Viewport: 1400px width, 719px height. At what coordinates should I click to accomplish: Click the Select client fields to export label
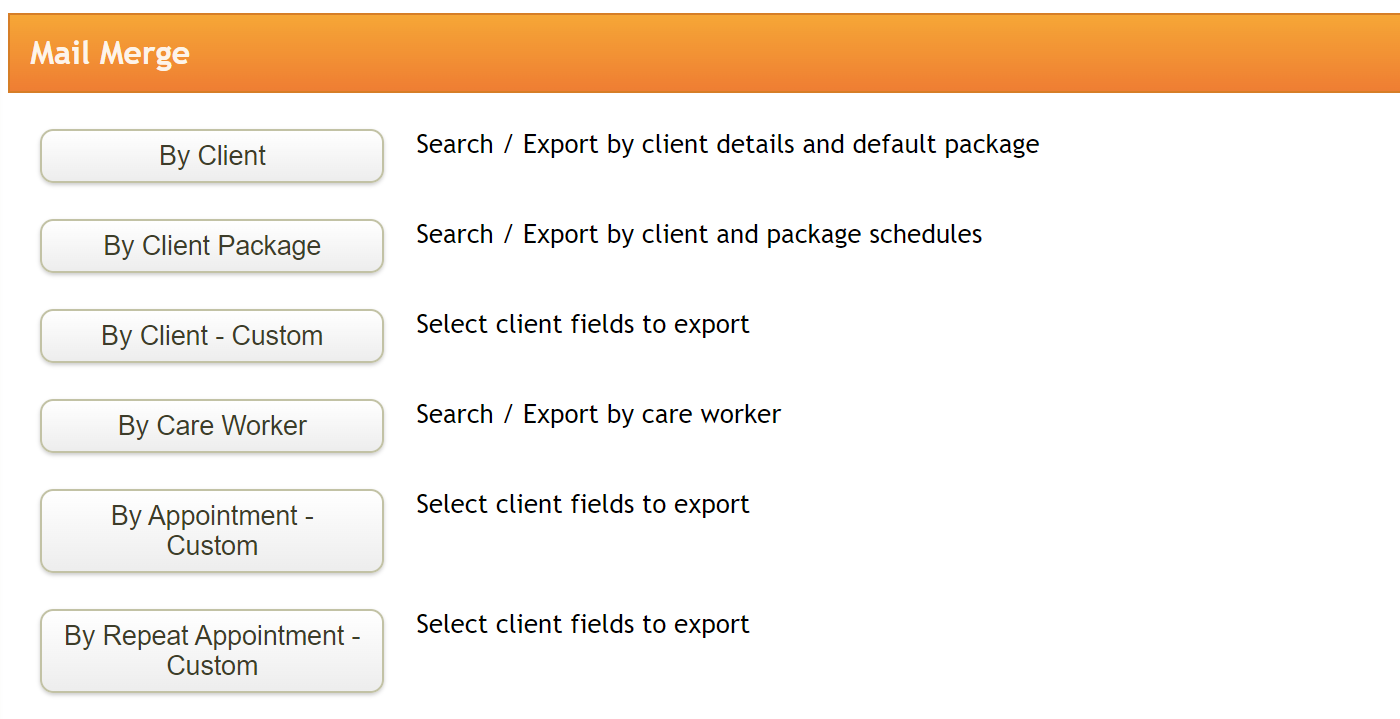pos(583,324)
